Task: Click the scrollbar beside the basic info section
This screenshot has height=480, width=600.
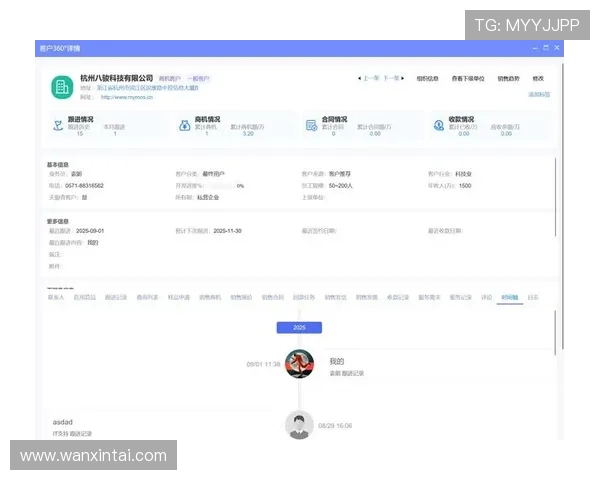Action: pyautogui.click(x=555, y=197)
